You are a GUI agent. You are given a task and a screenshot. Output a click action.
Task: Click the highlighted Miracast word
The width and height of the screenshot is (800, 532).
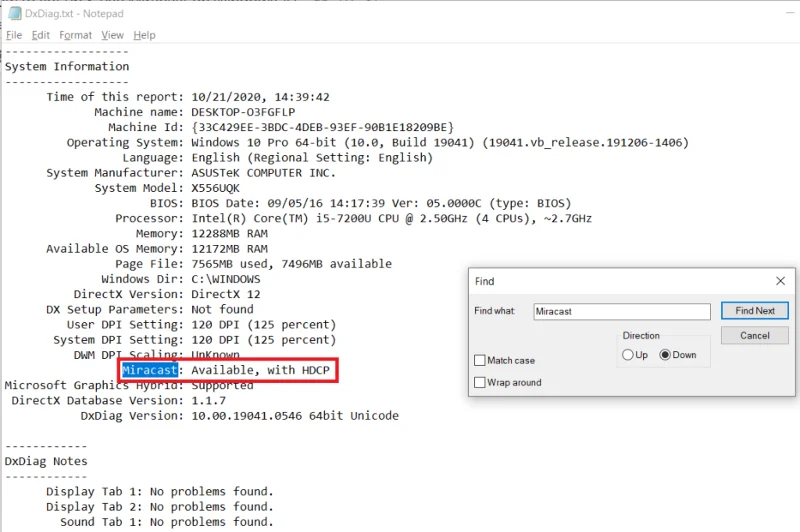[x=149, y=370]
